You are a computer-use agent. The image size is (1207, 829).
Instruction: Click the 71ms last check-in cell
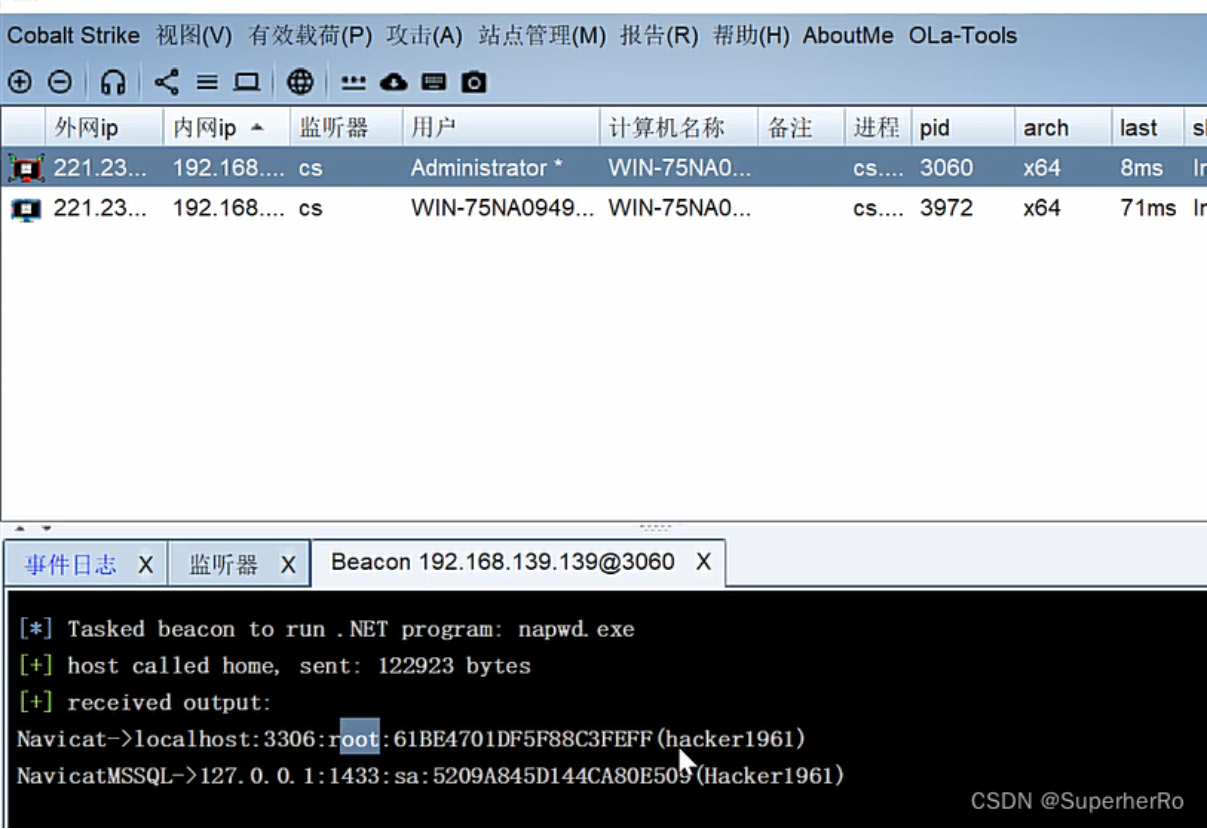(x=1148, y=209)
